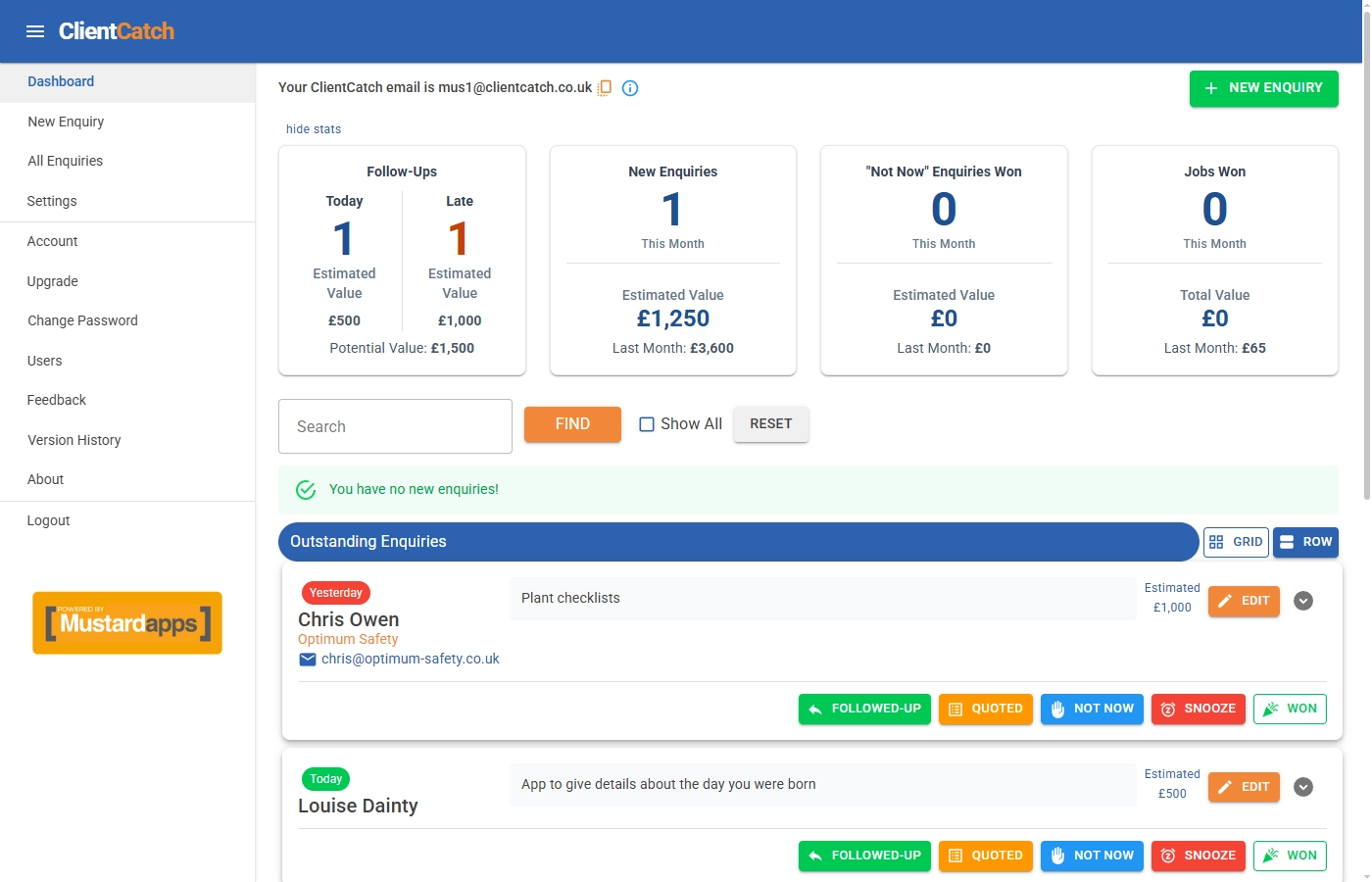Click the ClientCatch logo
1372x882 pixels.
116,31
